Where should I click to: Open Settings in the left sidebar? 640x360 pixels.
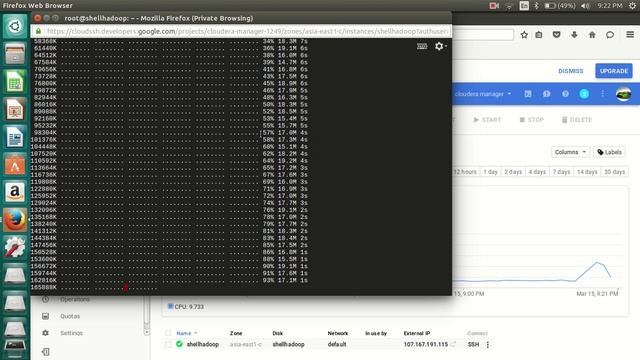click(x=71, y=333)
